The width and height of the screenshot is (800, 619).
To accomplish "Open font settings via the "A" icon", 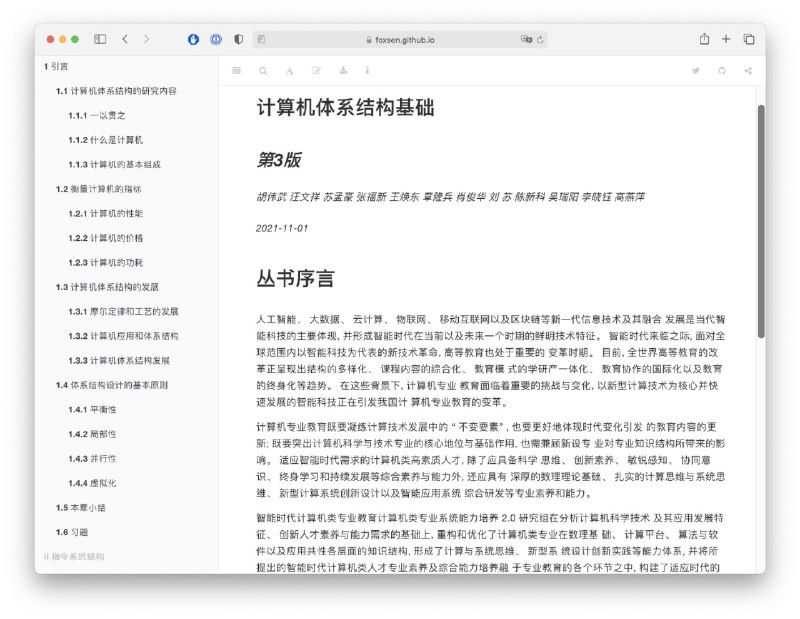I will point(290,71).
